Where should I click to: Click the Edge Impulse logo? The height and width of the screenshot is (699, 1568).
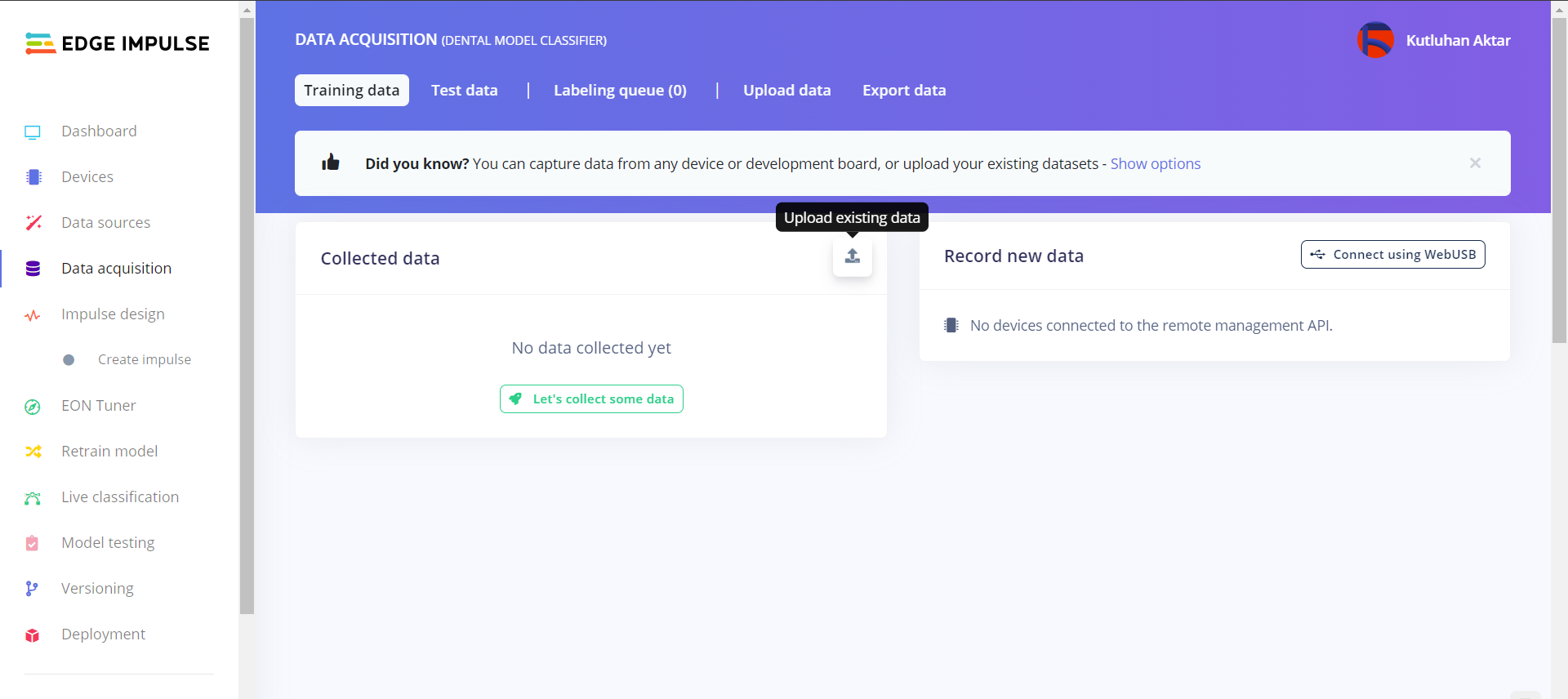[x=117, y=43]
